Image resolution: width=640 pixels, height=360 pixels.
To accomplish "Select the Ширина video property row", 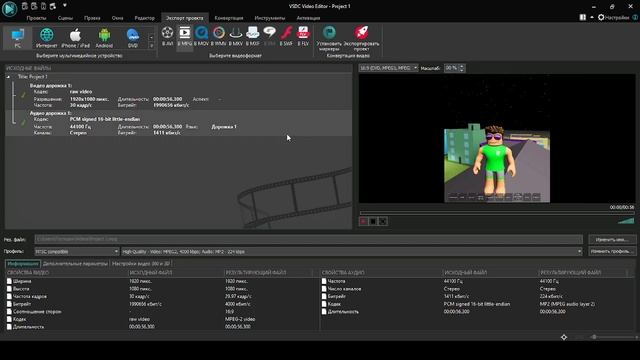I will 162,281.
